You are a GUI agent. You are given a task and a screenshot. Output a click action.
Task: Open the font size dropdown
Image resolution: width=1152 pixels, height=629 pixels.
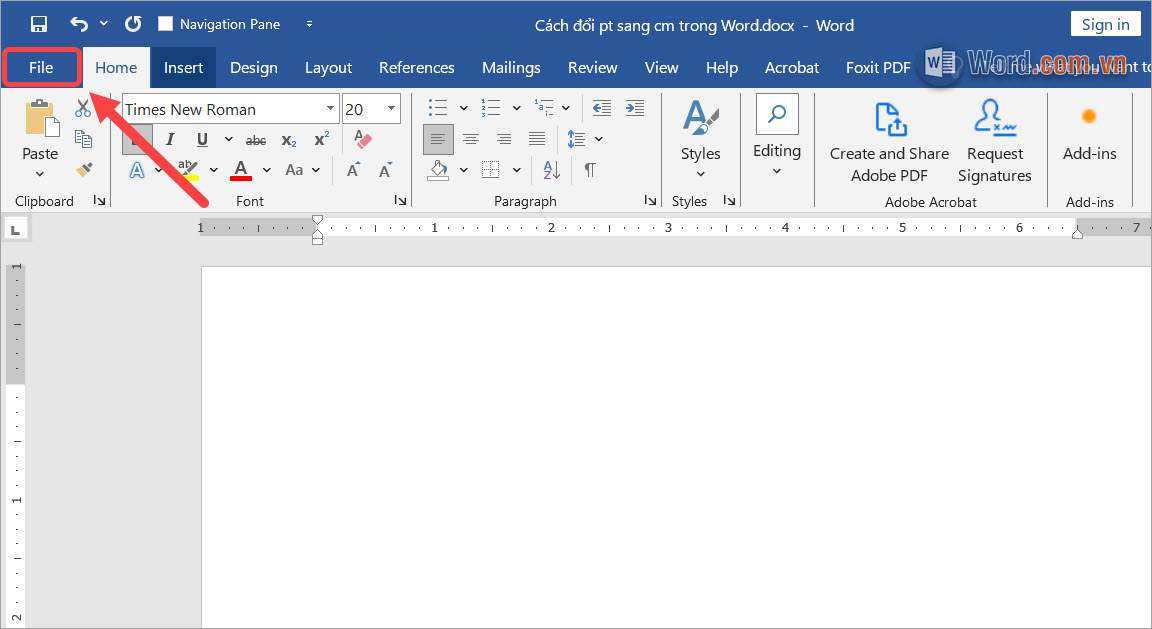point(390,108)
